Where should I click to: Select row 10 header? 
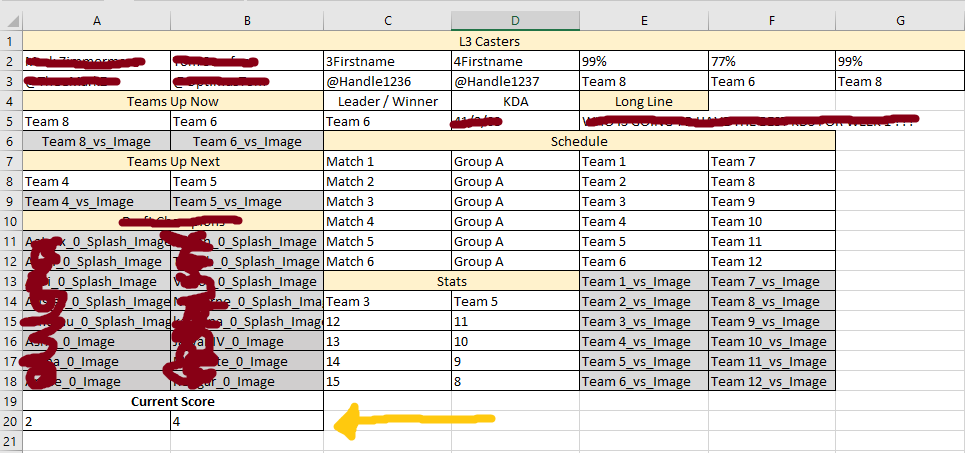(11, 221)
